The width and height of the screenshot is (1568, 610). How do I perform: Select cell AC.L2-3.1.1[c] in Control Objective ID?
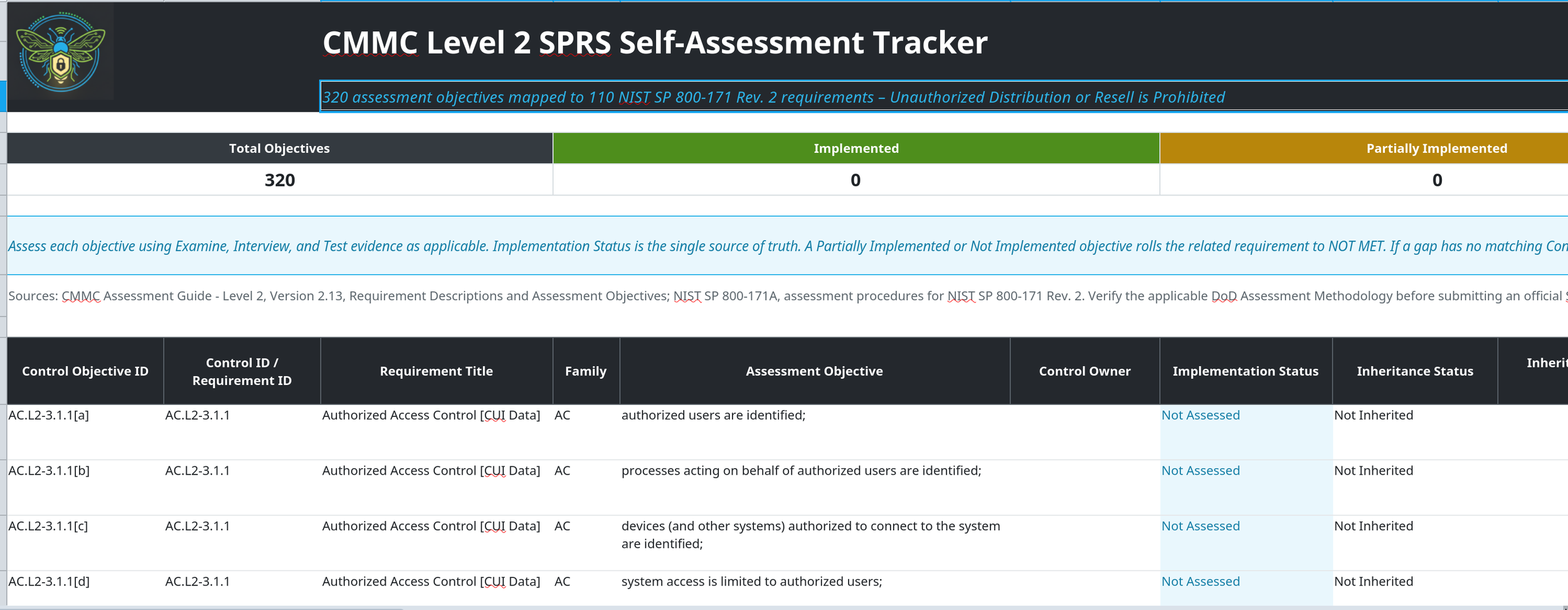(85, 543)
